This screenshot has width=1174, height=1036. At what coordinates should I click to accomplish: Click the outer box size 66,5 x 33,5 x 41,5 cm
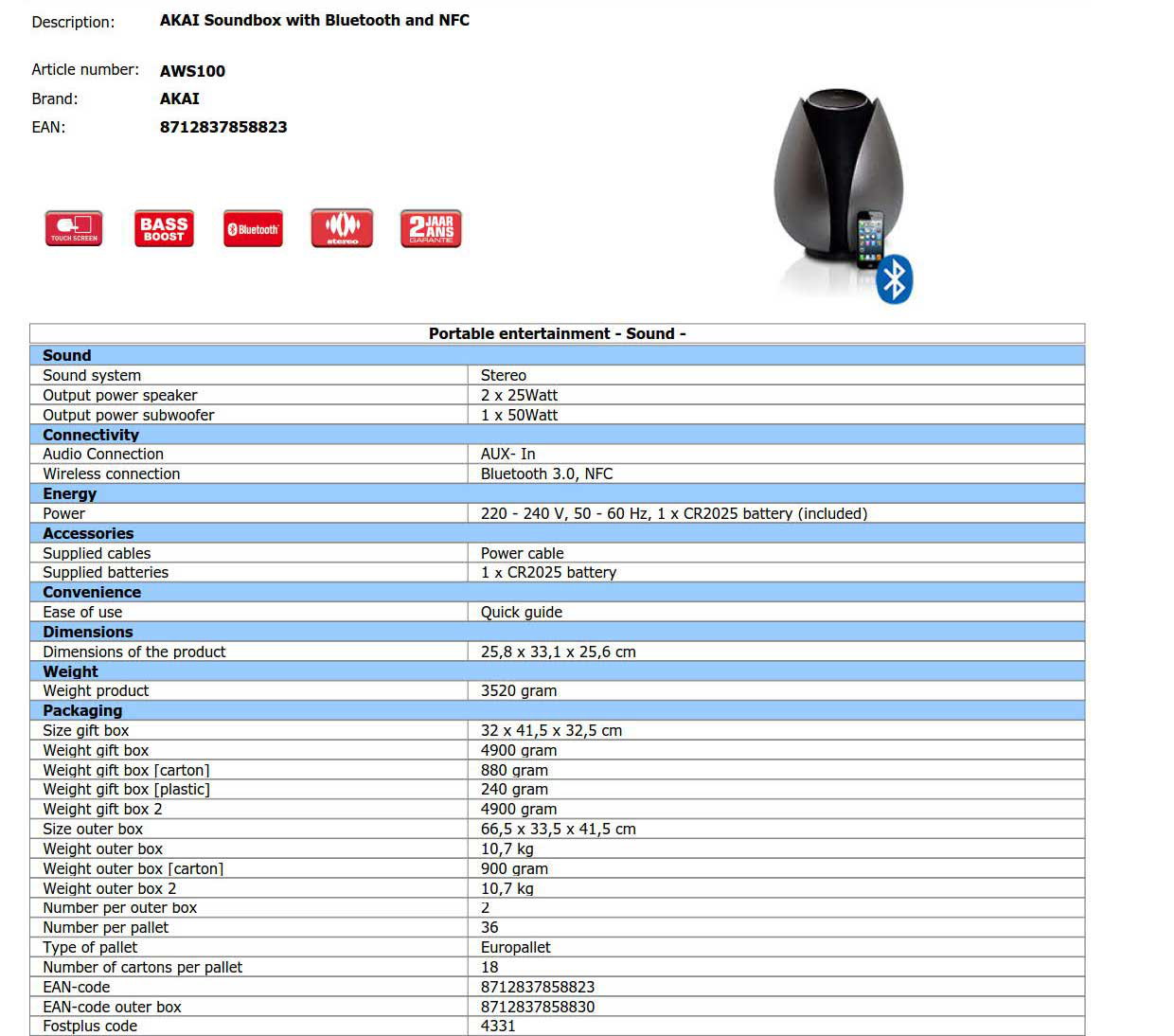click(558, 829)
